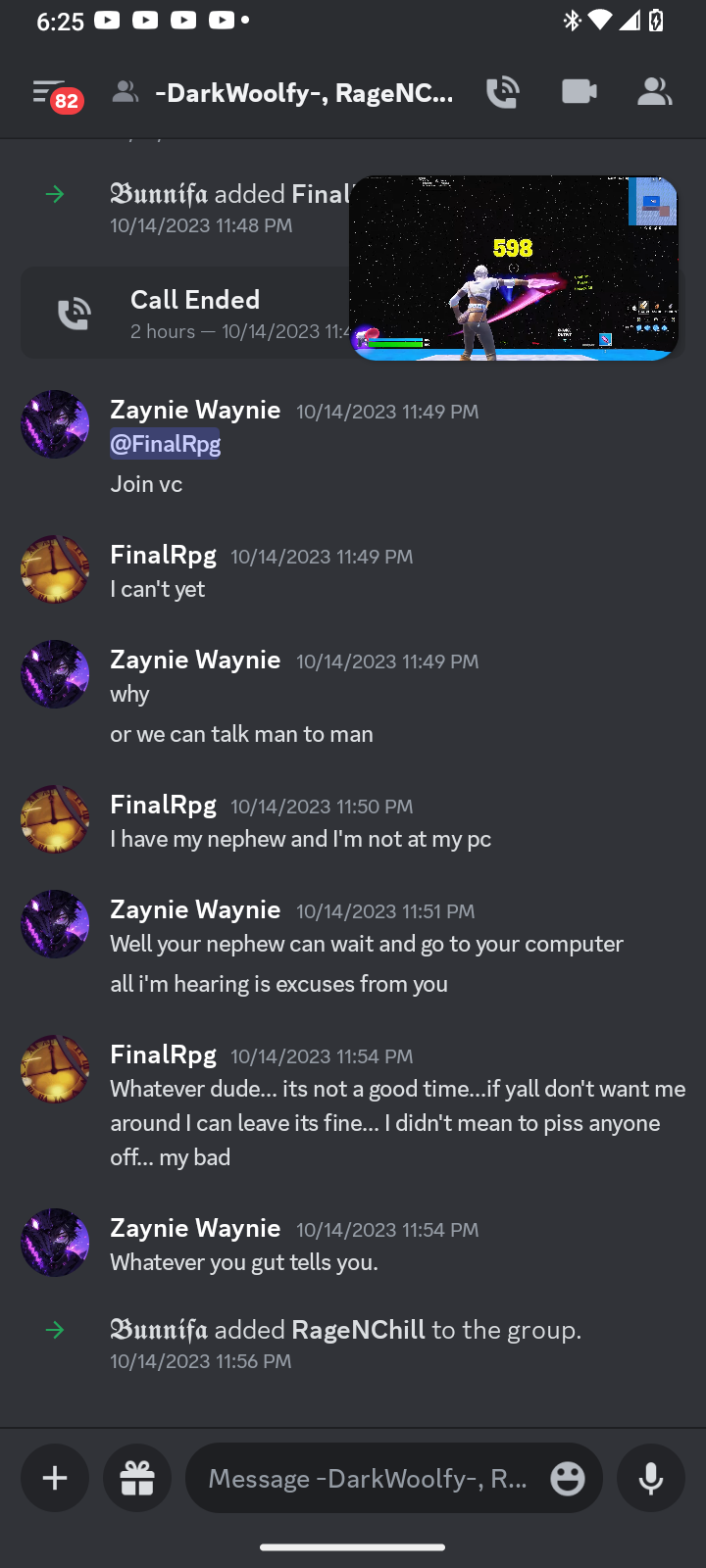This screenshot has height=1568, width=706.
Task: Open the gift Nitro button
Action: pyautogui.click(x=137, y=1478)
